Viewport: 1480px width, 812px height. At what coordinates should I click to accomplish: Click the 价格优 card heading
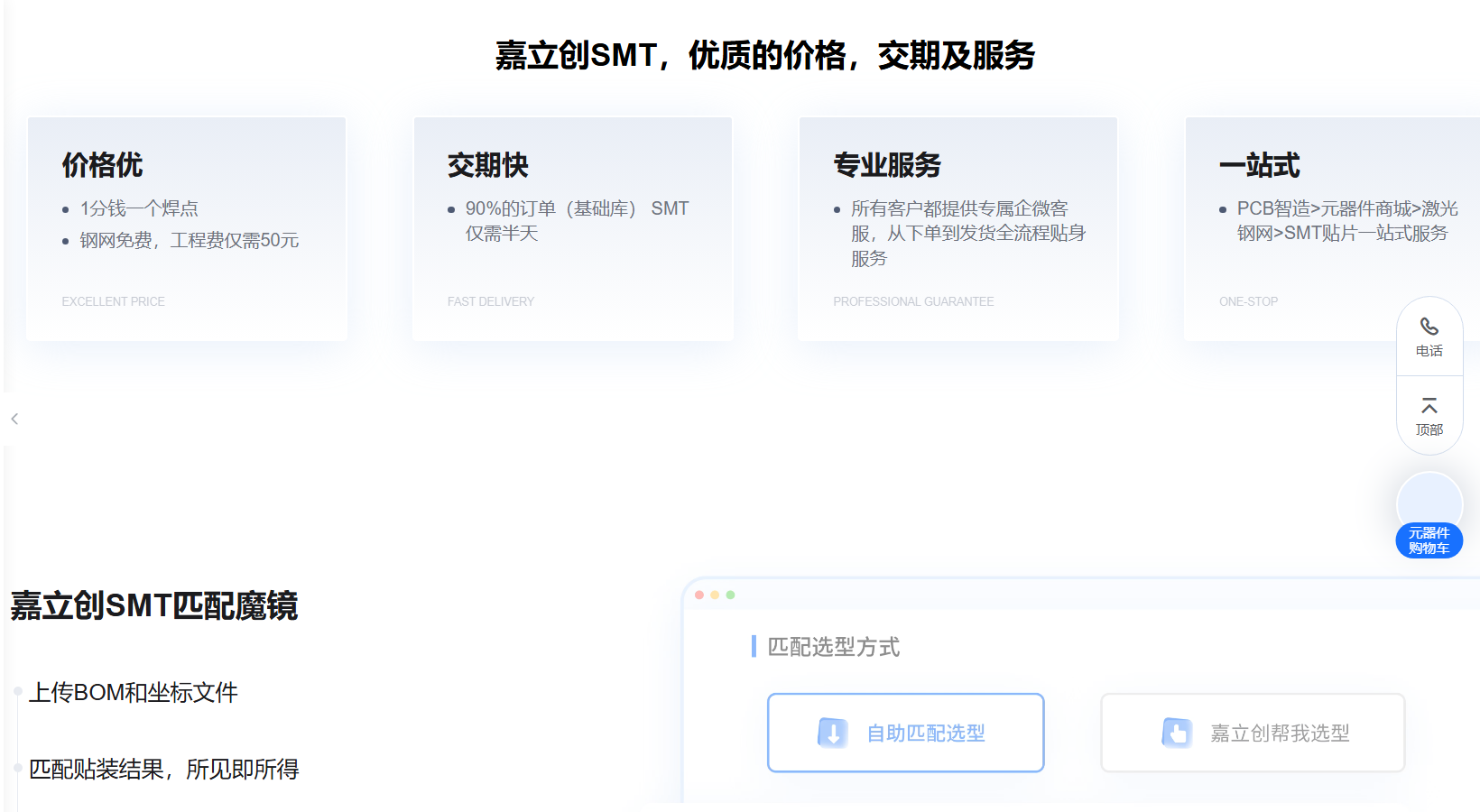[102, 165]
